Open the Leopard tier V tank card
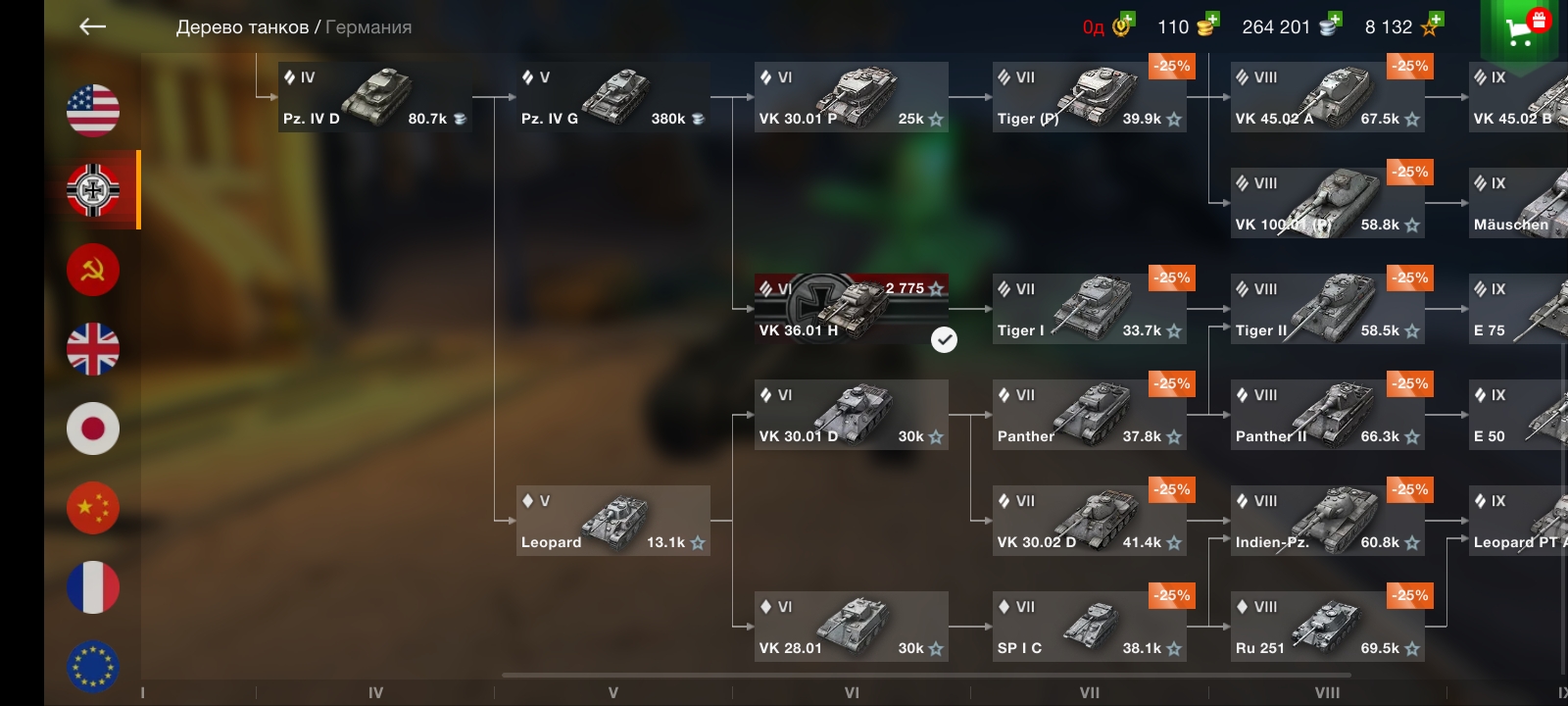Image resolution: width=1568 pixels, height=706 pixels. (612, 521)
